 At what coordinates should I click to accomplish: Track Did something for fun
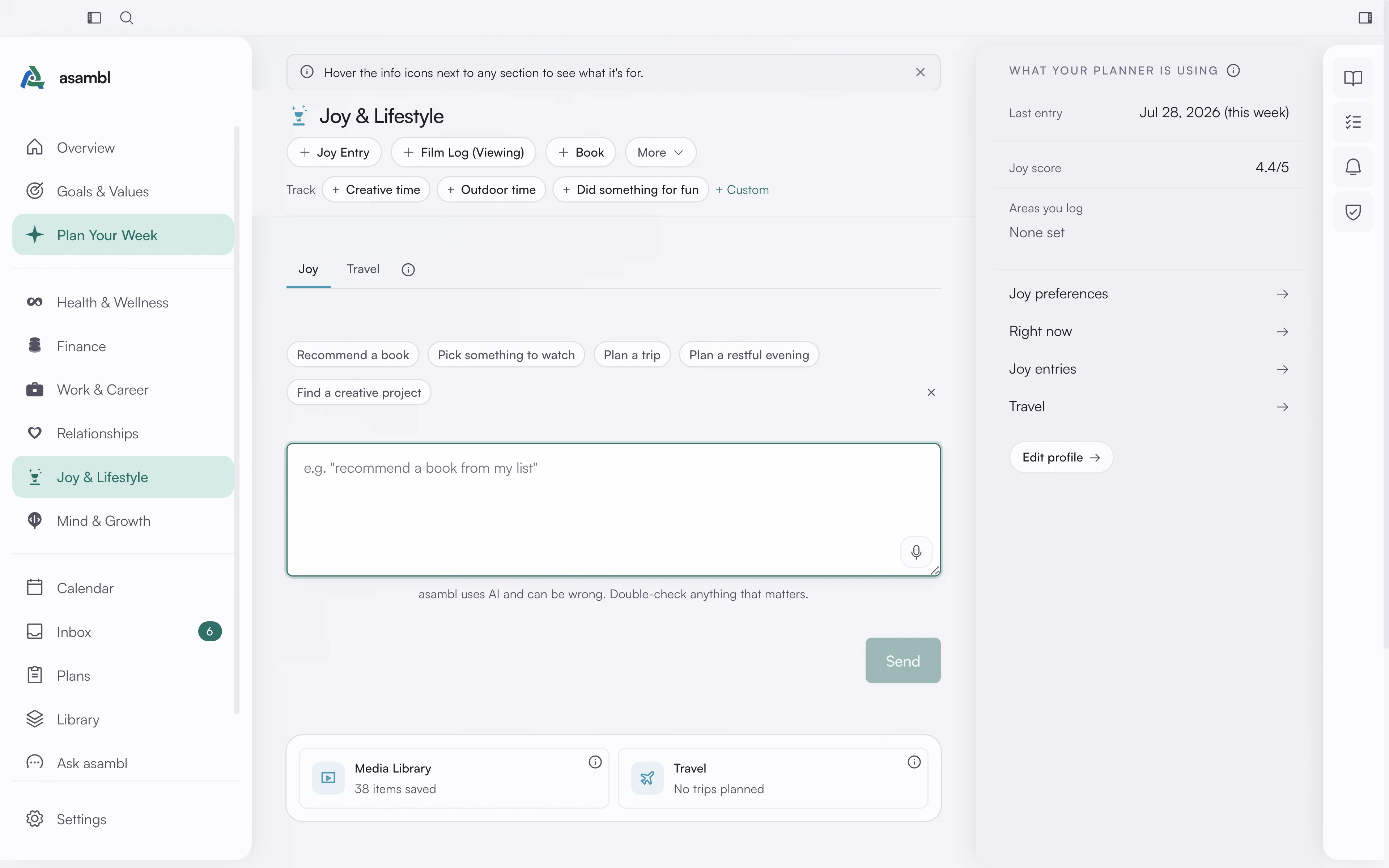631,190
